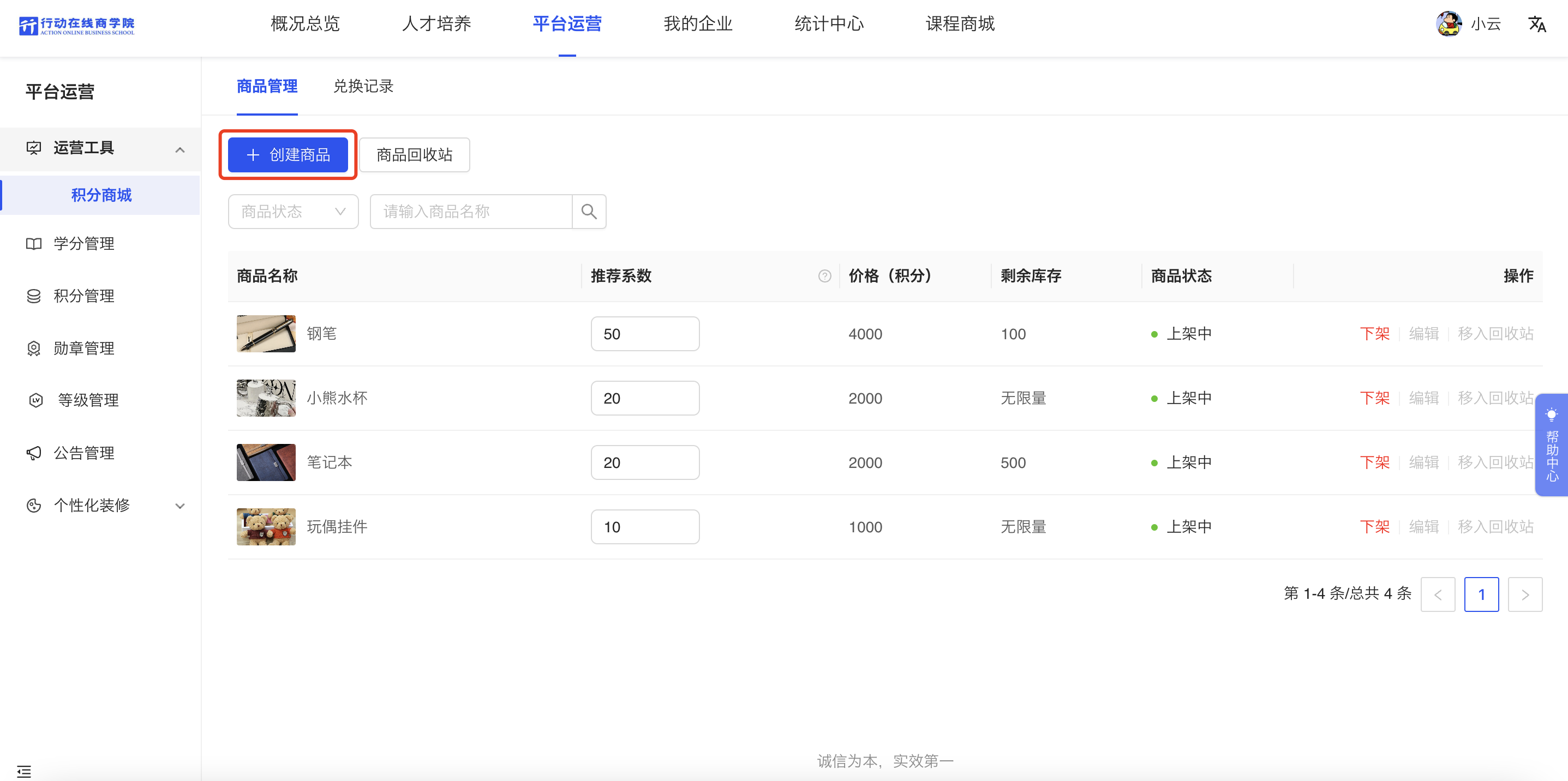Open the 我的企业 top navigation tab

pyautogui.click(x=698, y=23)
